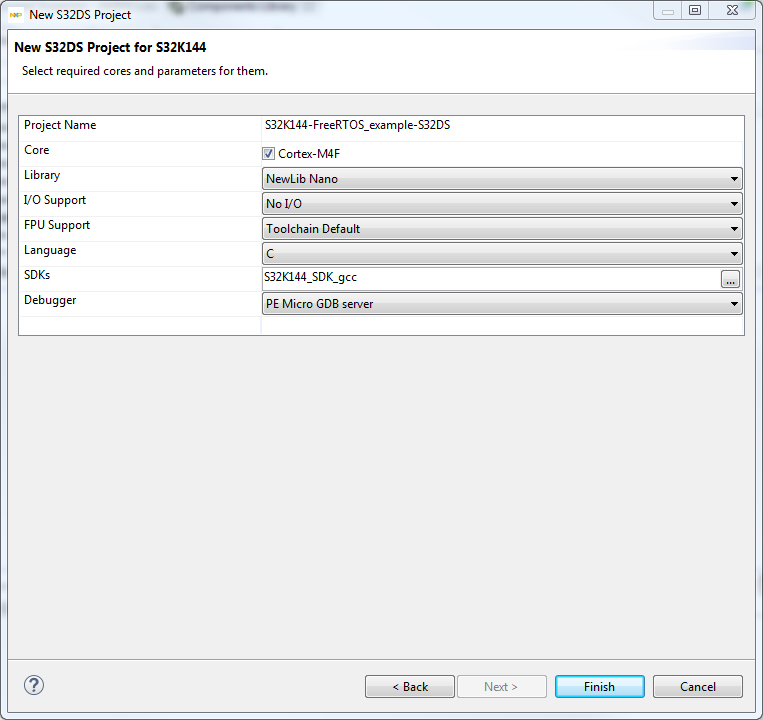Open the Debugger PE Micro GDB server dropdown
This screenshot has height=720, width=763.
click(502, 304)
